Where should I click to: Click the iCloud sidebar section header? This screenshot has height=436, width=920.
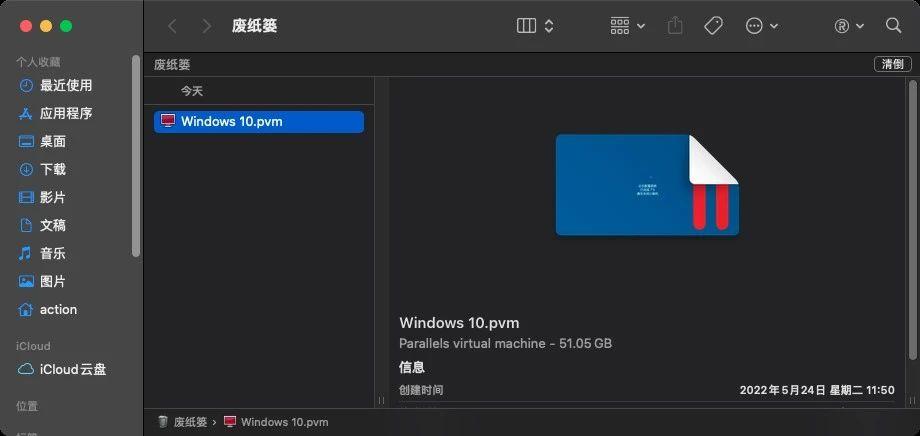[x=33, y=346]
